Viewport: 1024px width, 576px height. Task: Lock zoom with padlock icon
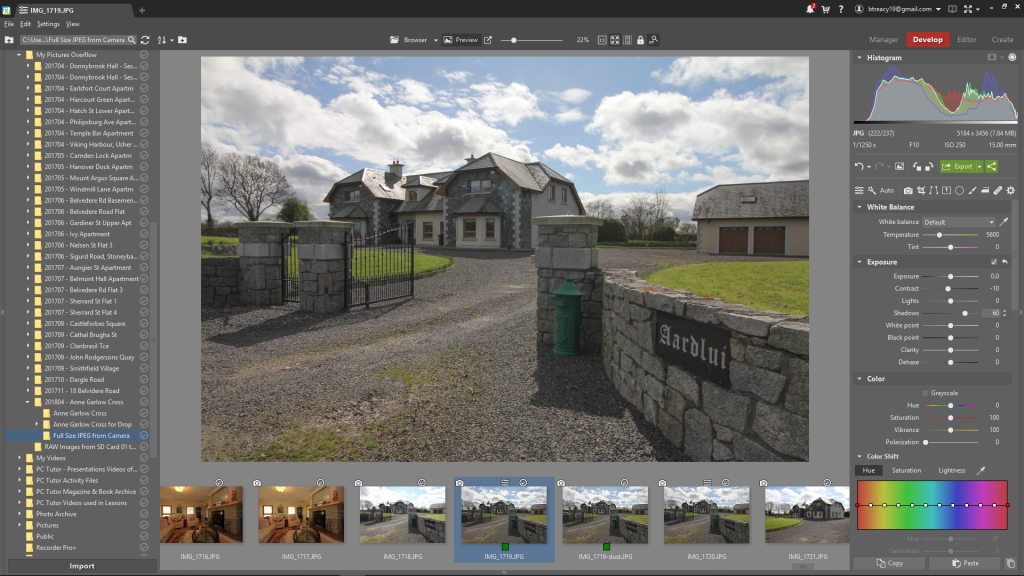coord(640,40)
